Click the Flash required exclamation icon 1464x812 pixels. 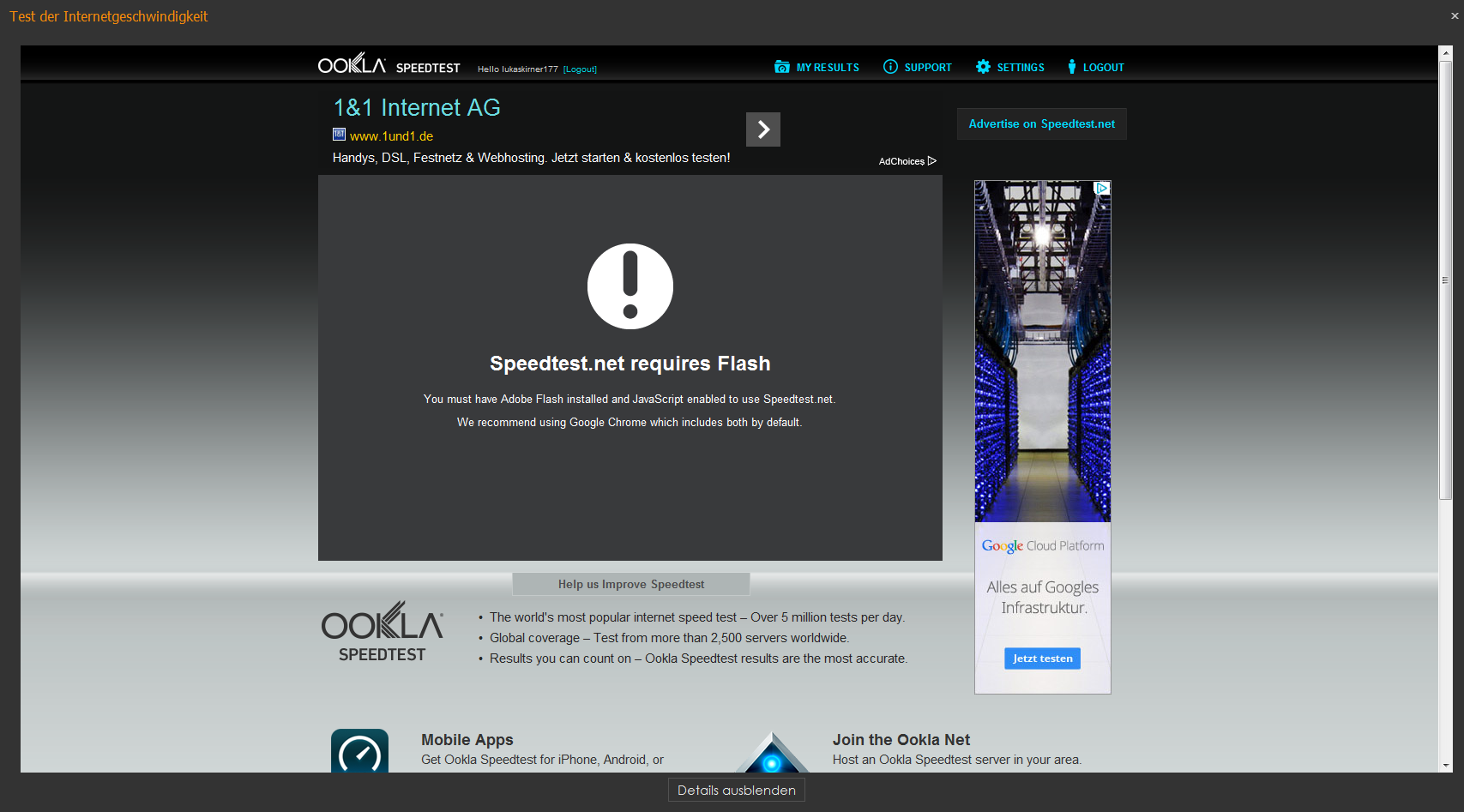[x=630, y=286]
